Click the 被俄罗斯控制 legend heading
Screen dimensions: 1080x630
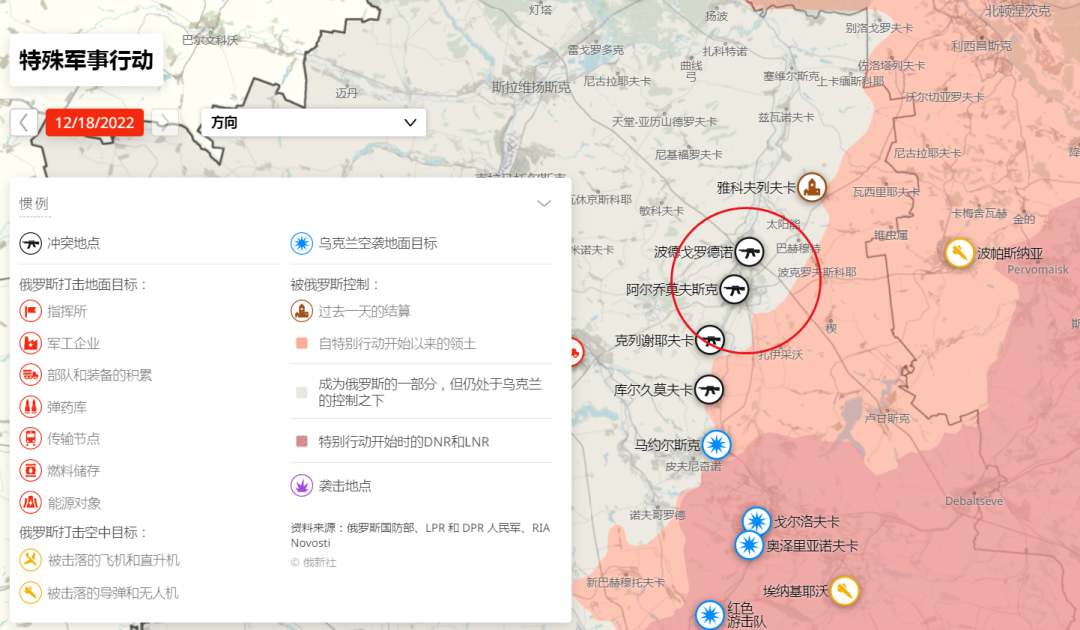click(335, 284)
